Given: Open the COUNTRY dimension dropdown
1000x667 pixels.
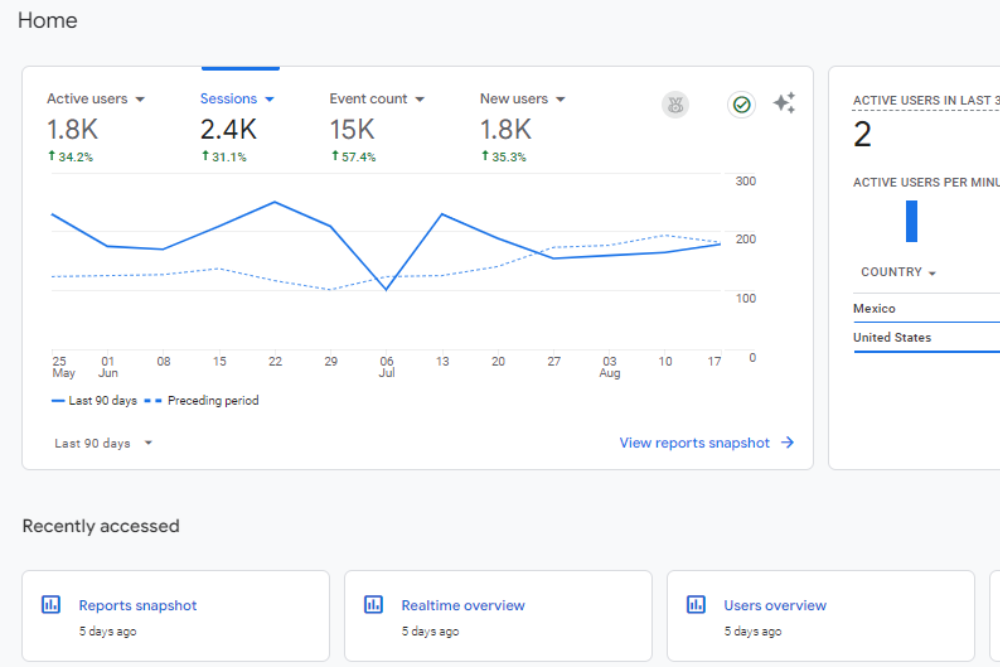Looking at the screenshot, I should point(898,272).
